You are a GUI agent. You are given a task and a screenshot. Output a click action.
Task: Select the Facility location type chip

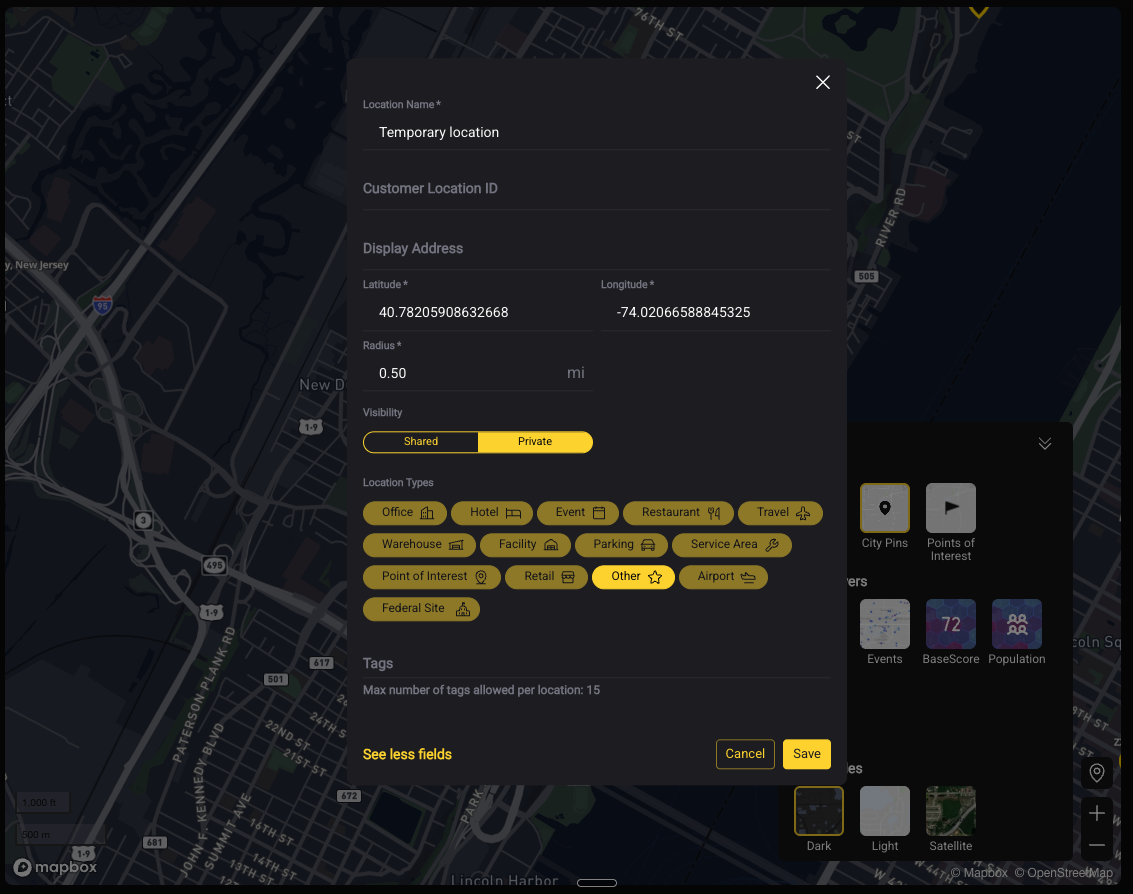[x=525, y=544]
